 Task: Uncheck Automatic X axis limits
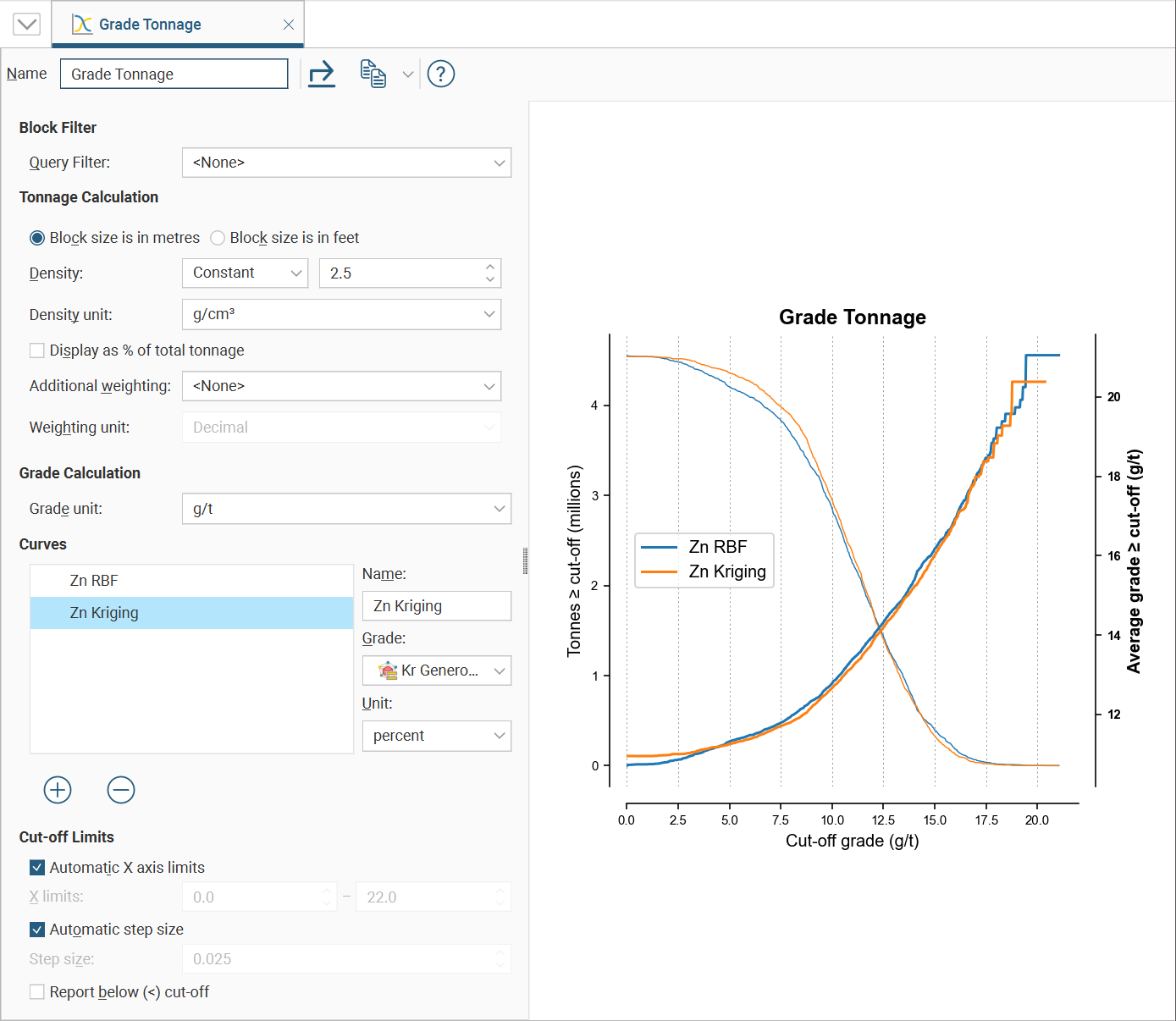pos(37,868)
